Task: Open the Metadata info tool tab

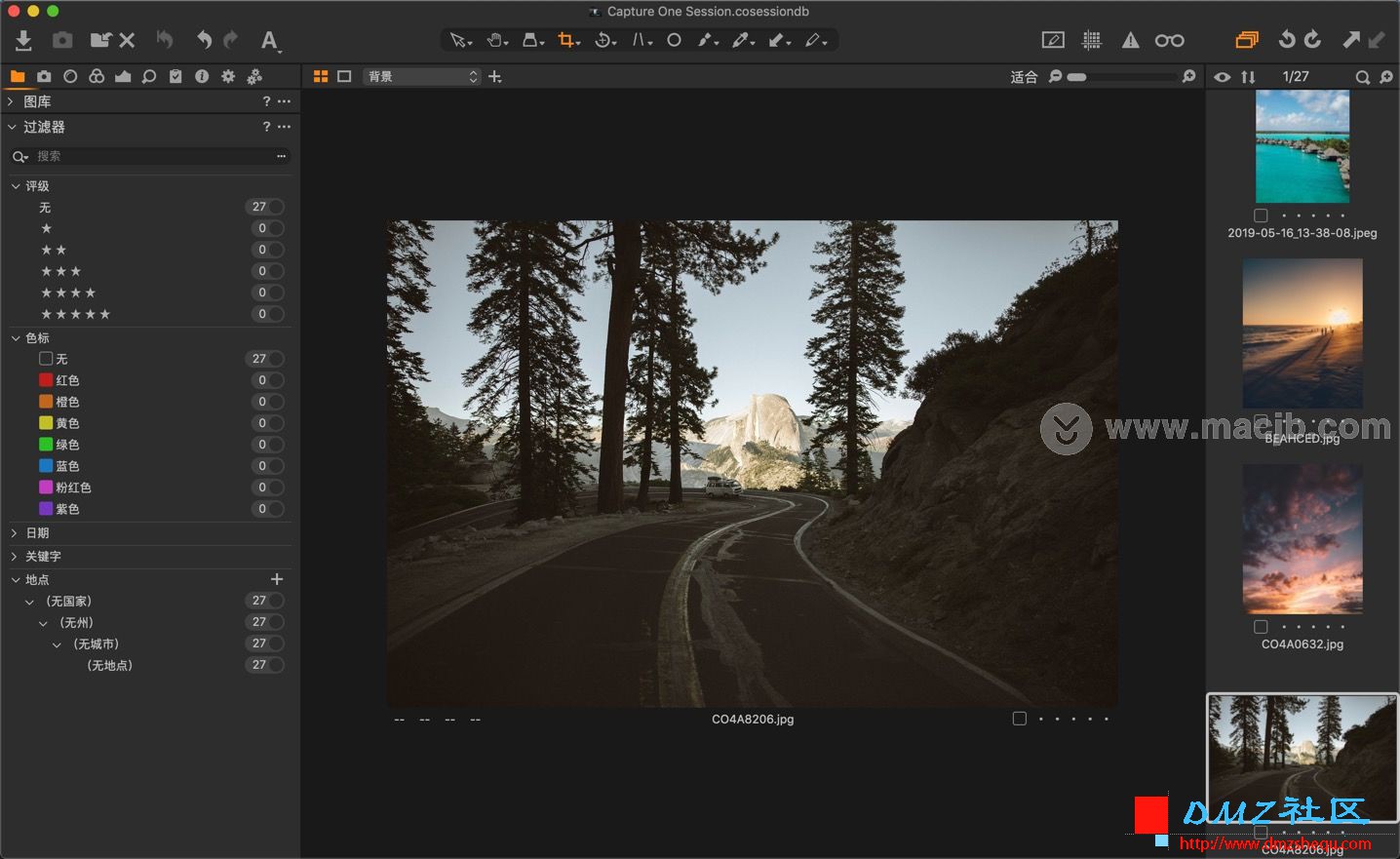Action: tap(202, 76)
